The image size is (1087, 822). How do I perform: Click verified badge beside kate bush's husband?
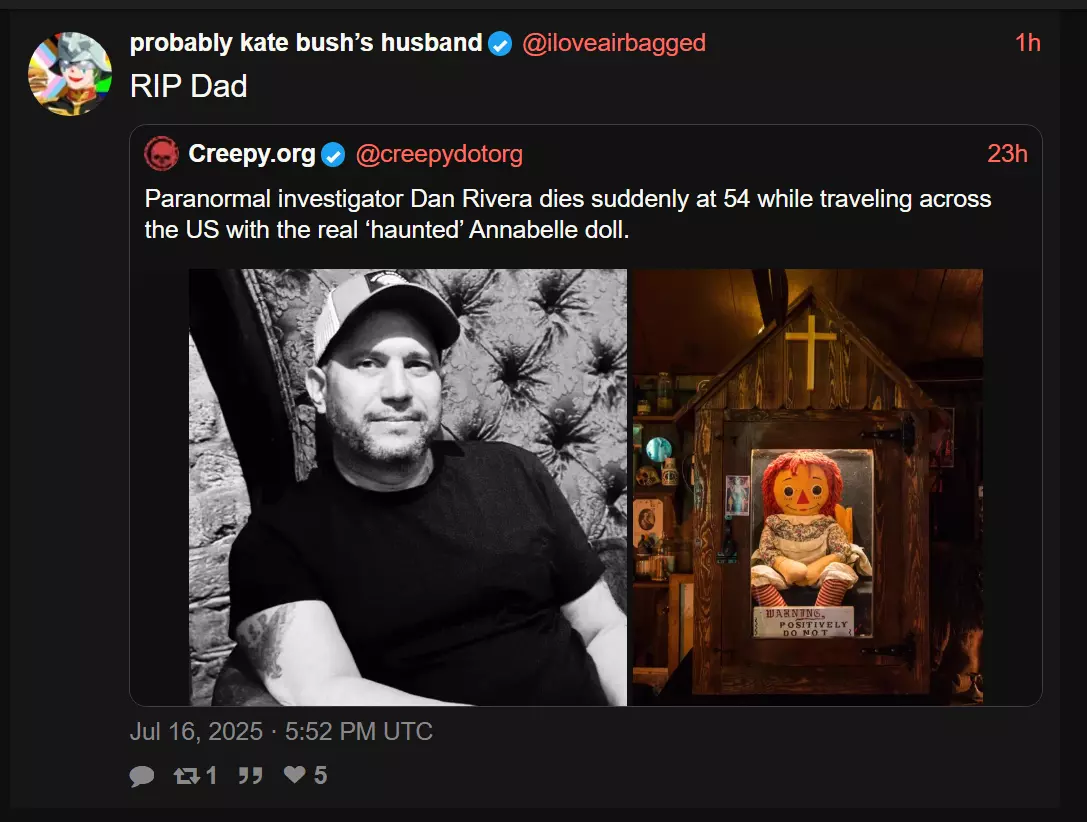coord(500,44)
